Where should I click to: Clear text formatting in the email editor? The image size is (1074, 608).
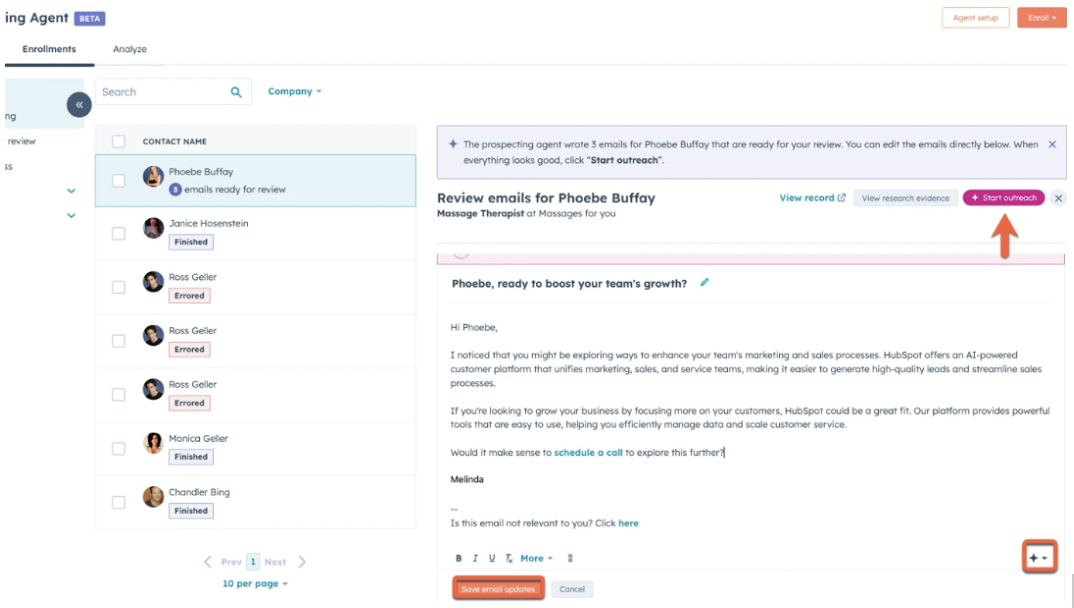click(x=509, y=558)
